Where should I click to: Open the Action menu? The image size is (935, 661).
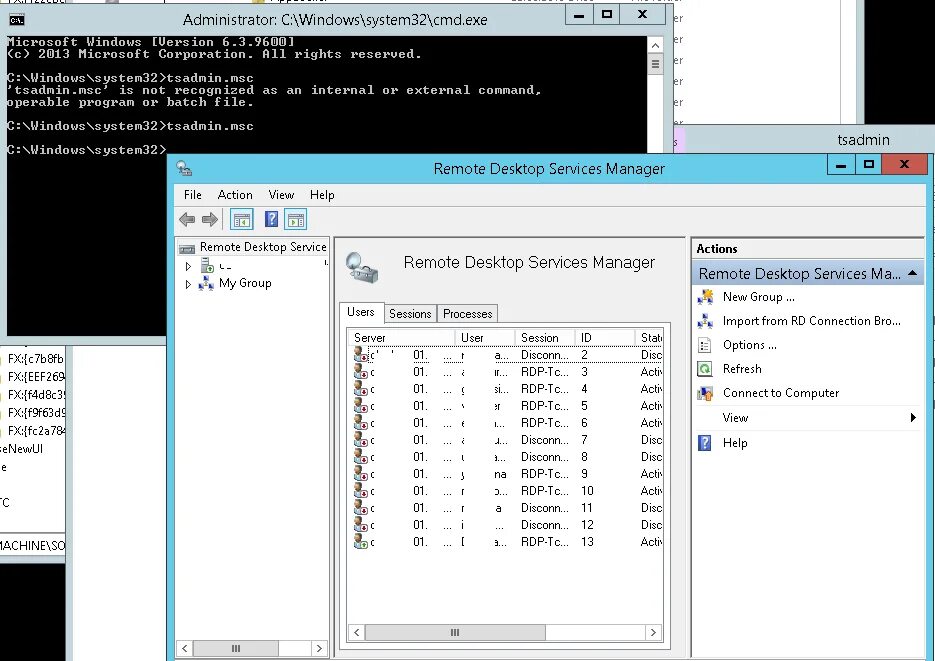235,195
